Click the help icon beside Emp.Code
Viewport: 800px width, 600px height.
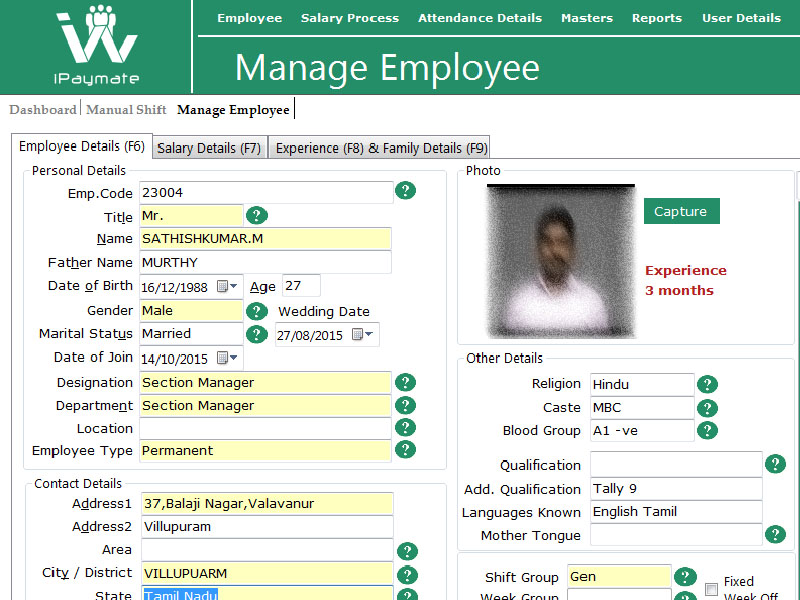tap(405, 191)
